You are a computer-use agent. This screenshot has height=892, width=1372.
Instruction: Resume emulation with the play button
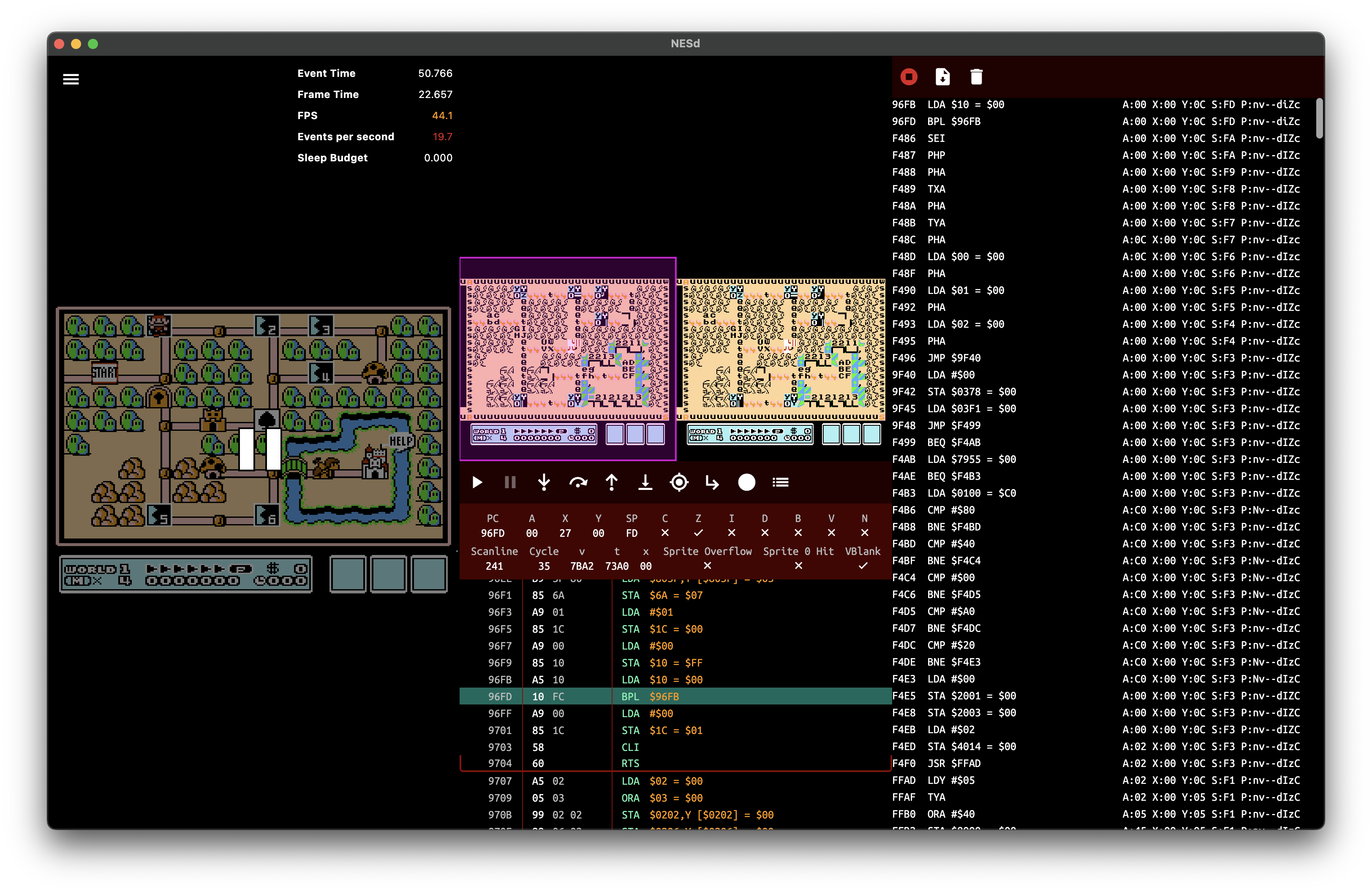(477, 482)
